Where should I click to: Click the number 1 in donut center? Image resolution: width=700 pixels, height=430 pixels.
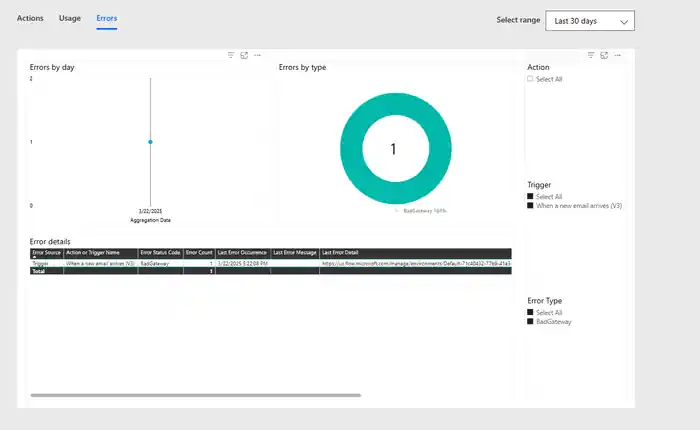pyautogui.click(x=393, y=149)
